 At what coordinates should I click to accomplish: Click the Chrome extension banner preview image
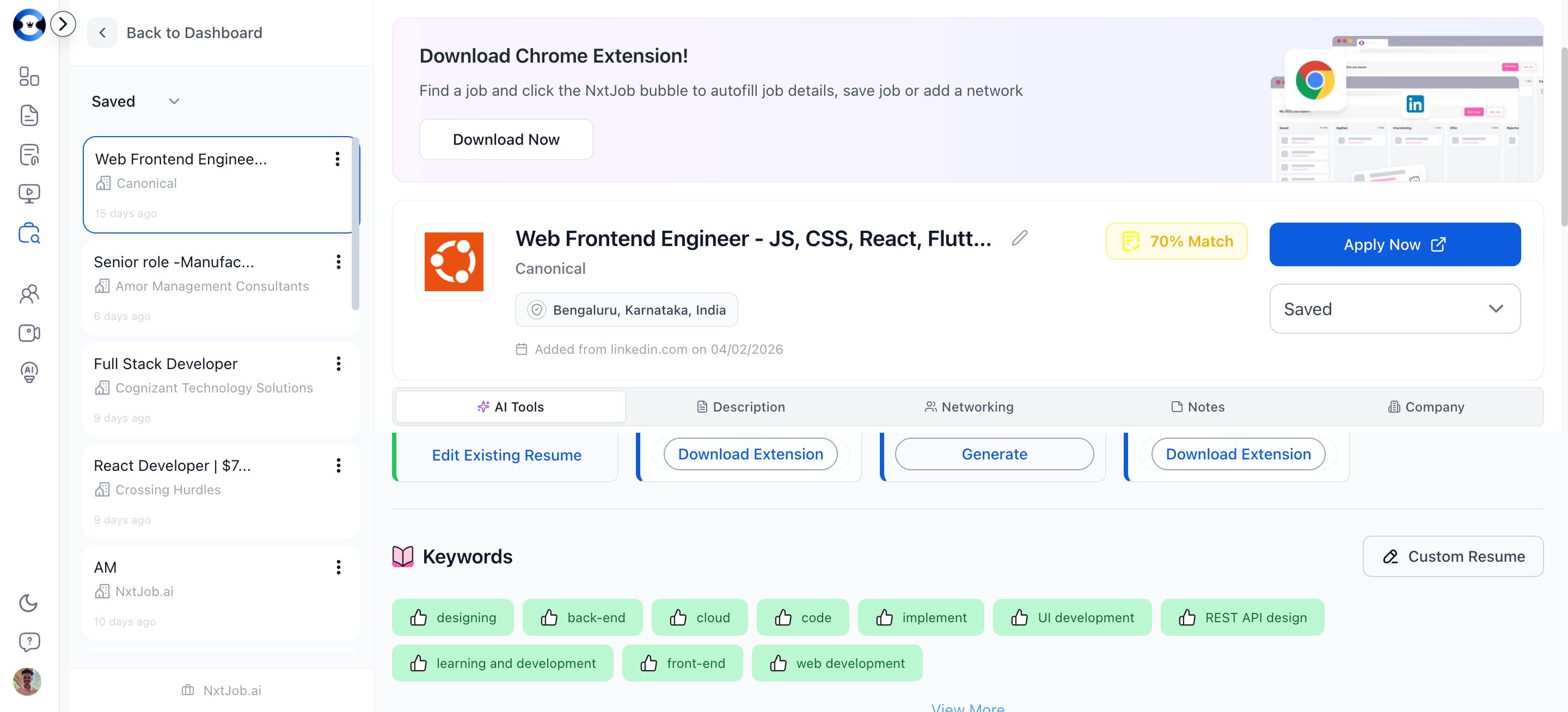pyautogui.click(x=1406, y=108)
